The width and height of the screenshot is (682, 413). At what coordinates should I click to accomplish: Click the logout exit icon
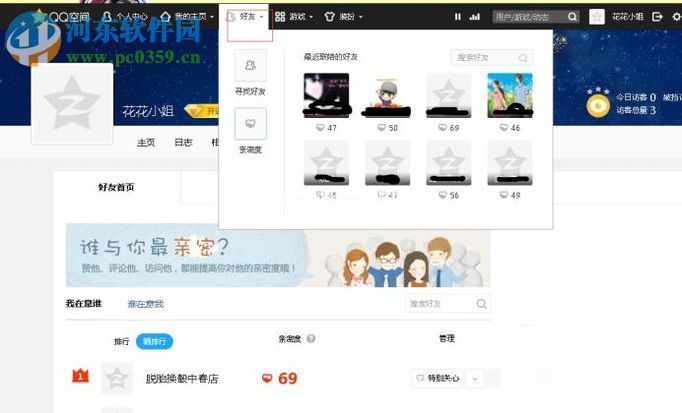pos(657,17)
